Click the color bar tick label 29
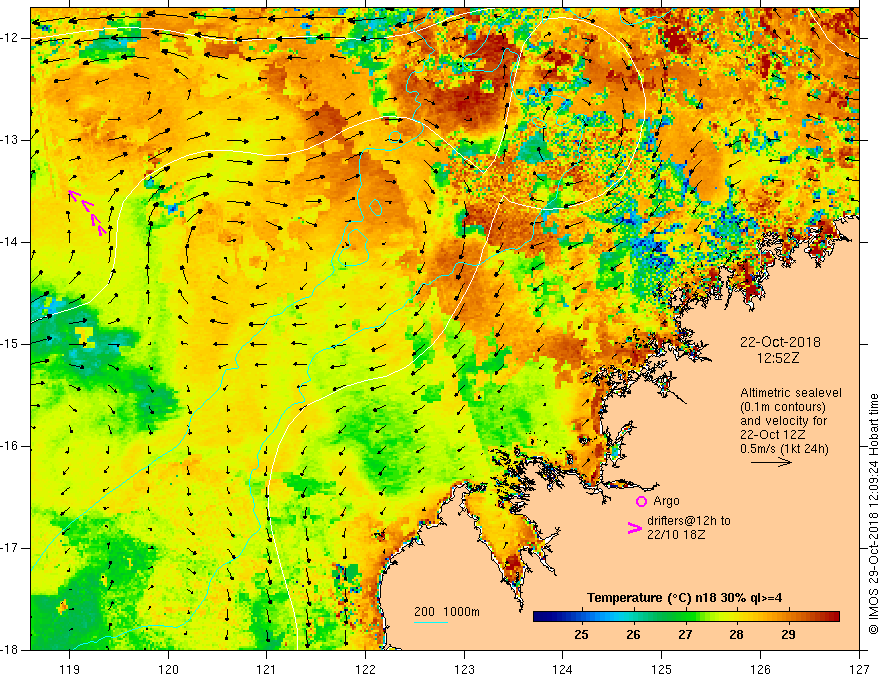The height and width of the screenshot is (680, 880). (x=788, y=635)
